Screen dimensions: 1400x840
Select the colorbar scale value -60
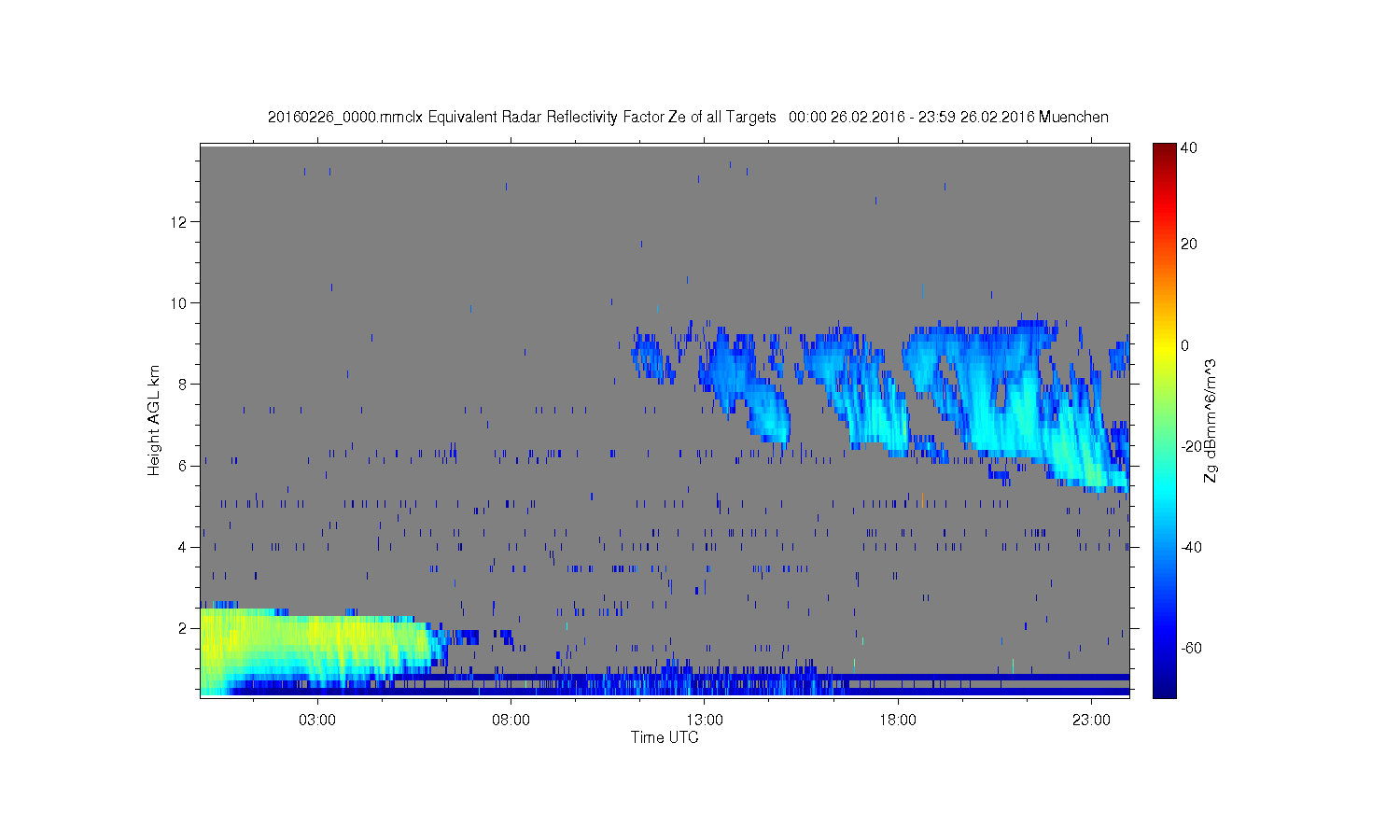click(x=1191, y=648)
